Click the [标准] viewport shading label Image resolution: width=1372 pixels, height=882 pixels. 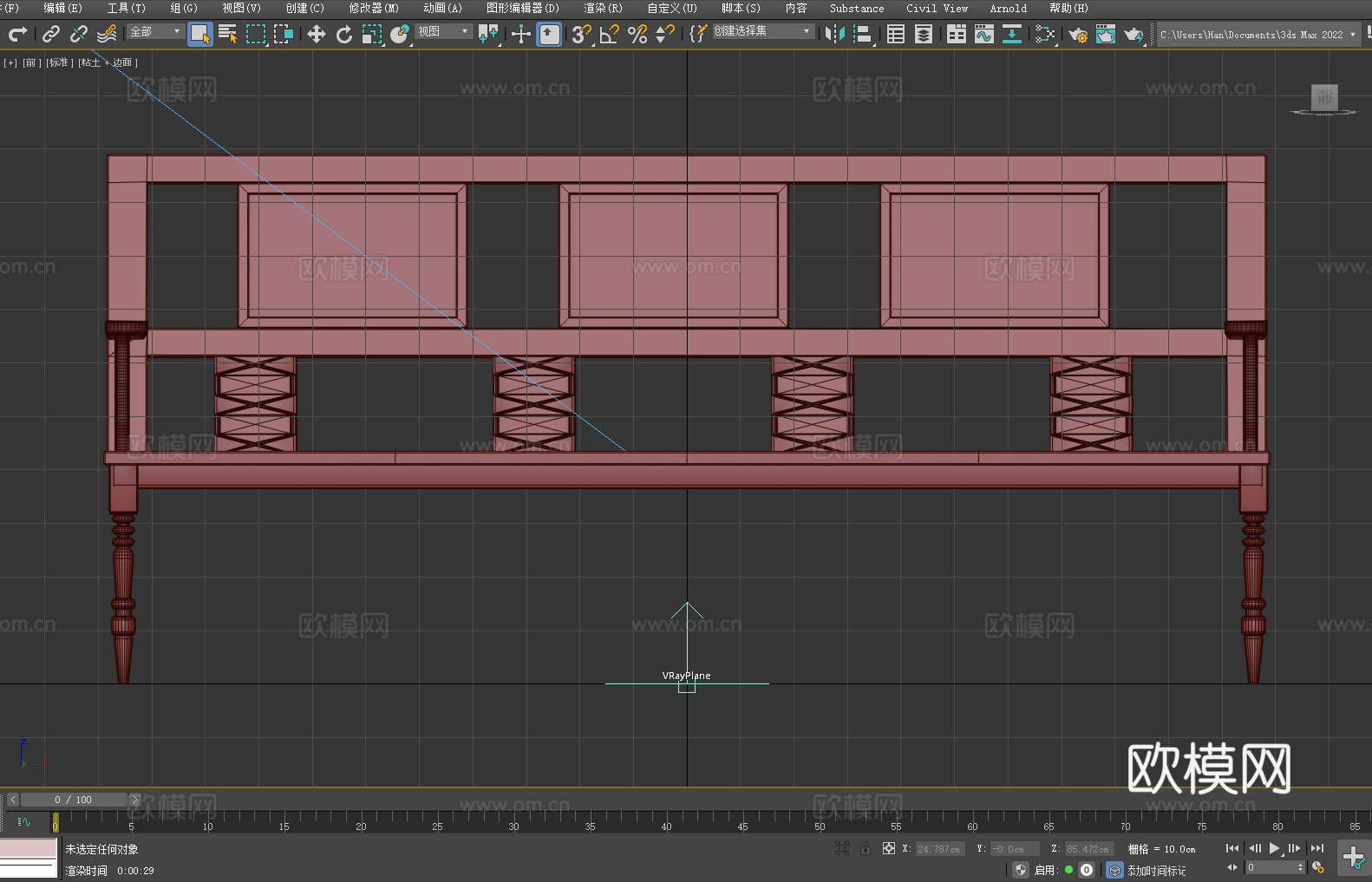point(59,62)
